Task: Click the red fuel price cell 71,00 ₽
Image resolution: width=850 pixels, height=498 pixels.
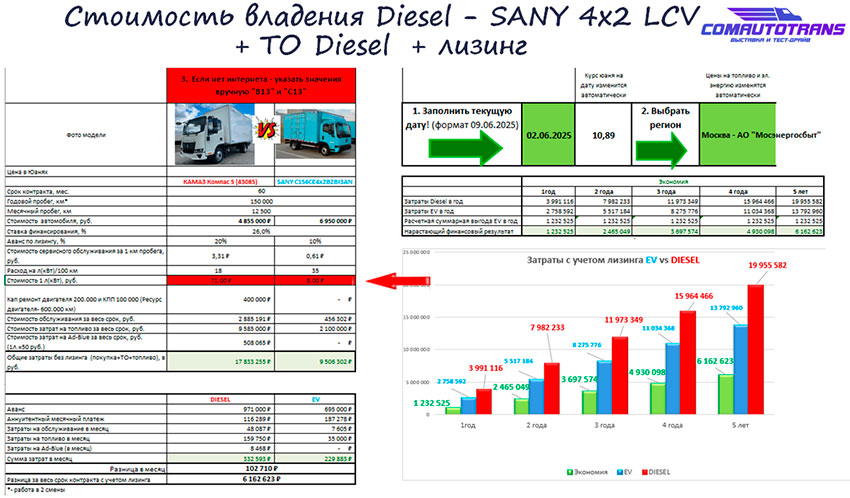Action: point(221,281)
